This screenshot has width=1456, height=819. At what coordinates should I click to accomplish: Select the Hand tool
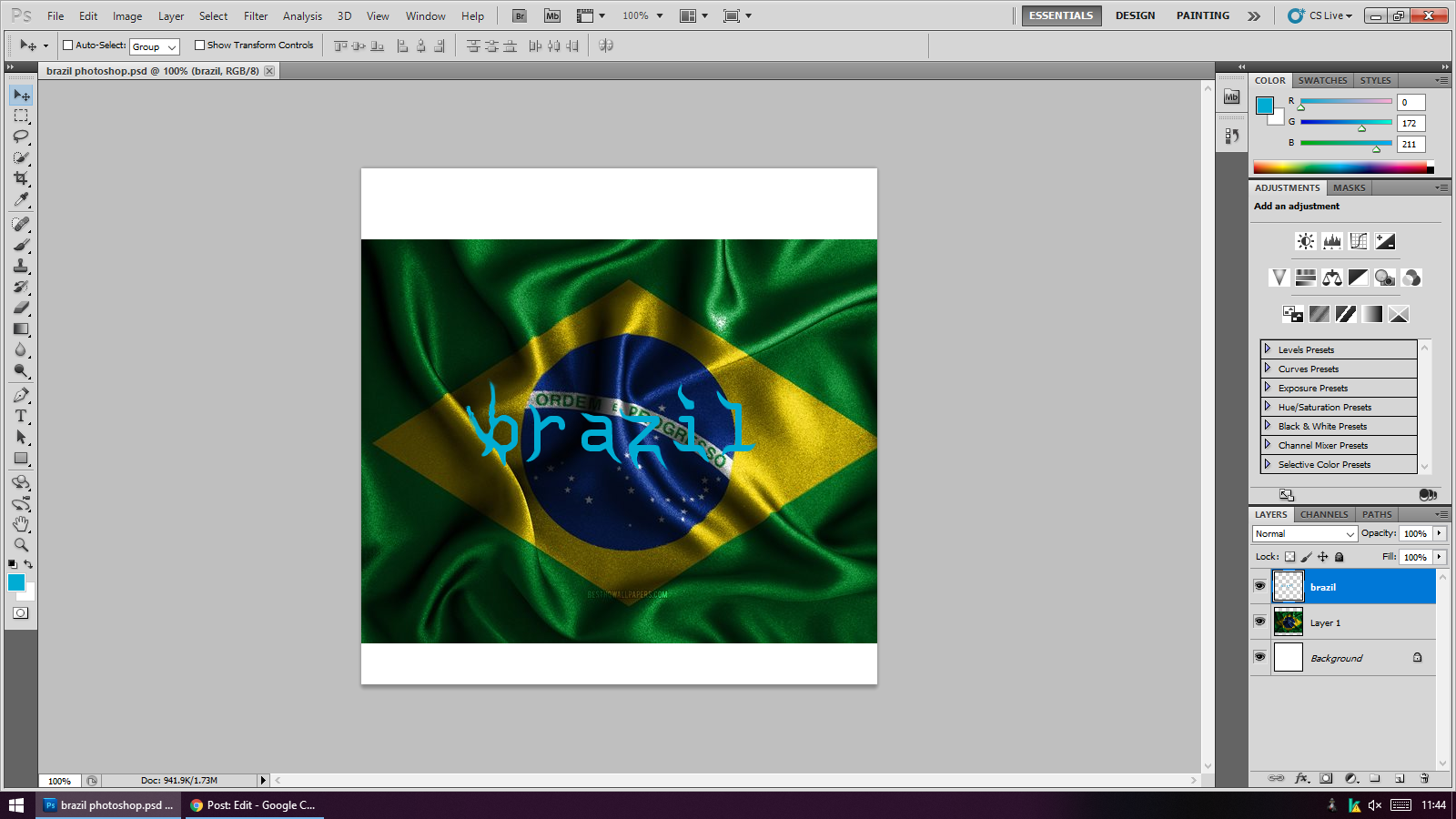pyautogui.click(x=21, y=524)
